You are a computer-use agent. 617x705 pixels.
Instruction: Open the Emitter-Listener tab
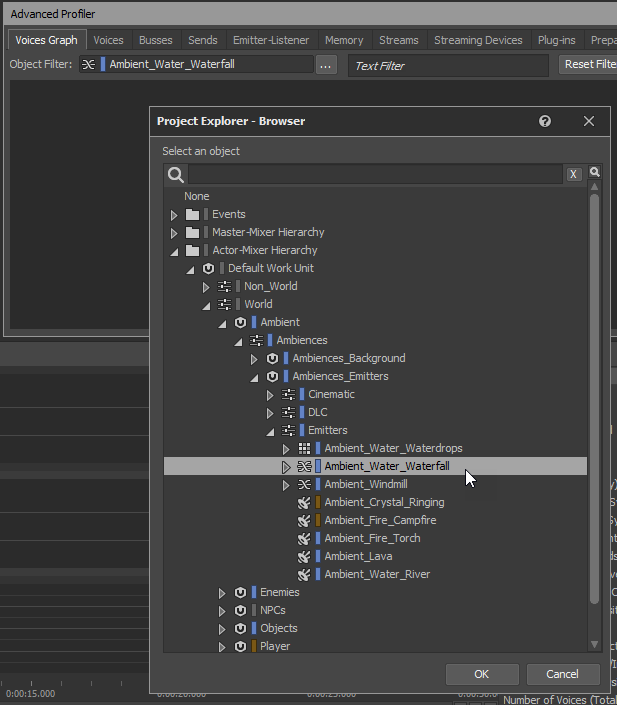(269, 40)
